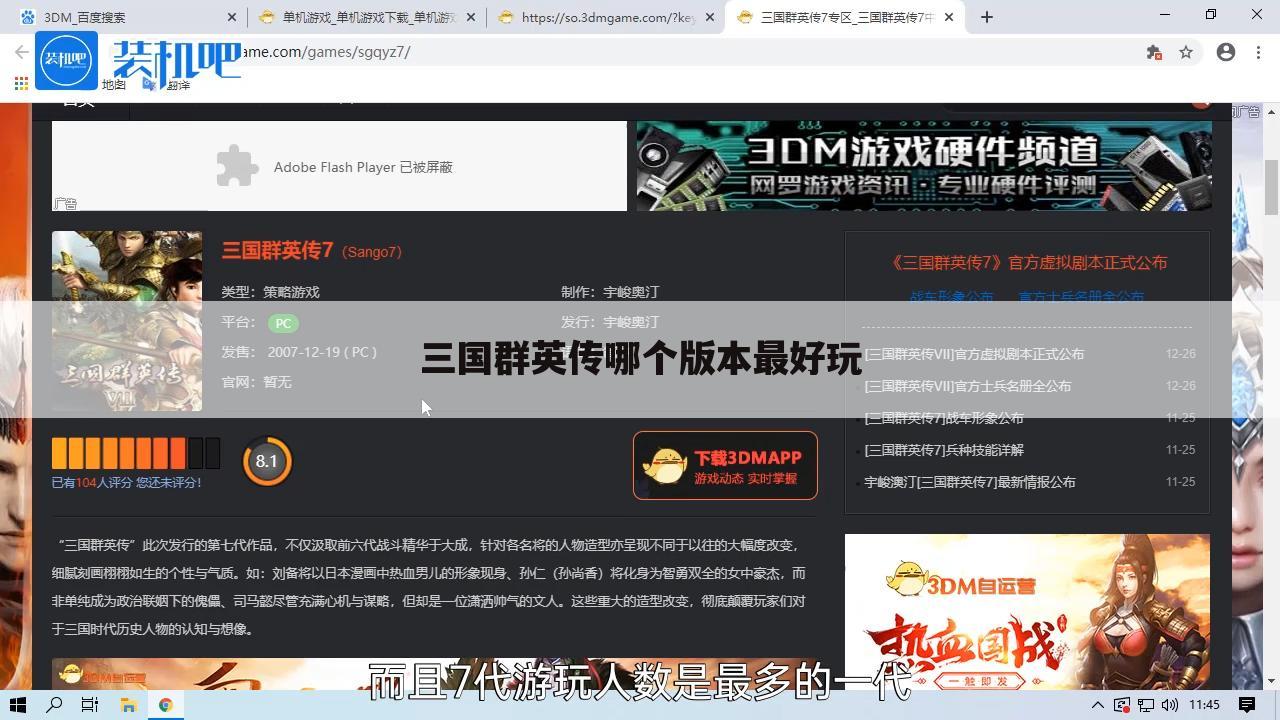1280x720 pixels.
Task: Click the 三国群英传7 game cover image
Action: pos(127,321)
